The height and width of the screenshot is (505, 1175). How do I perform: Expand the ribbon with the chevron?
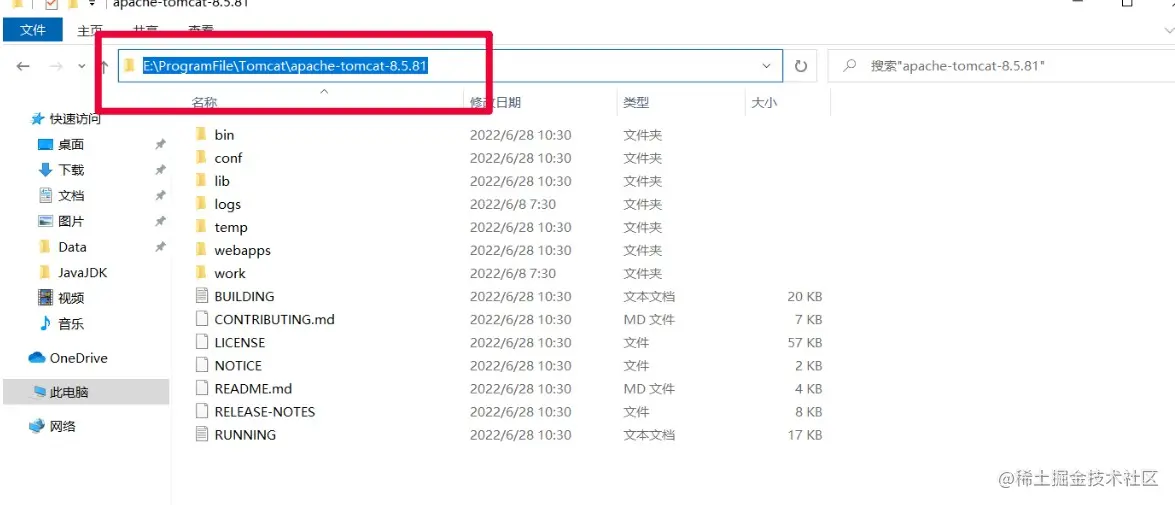[x=1168, y=31]
